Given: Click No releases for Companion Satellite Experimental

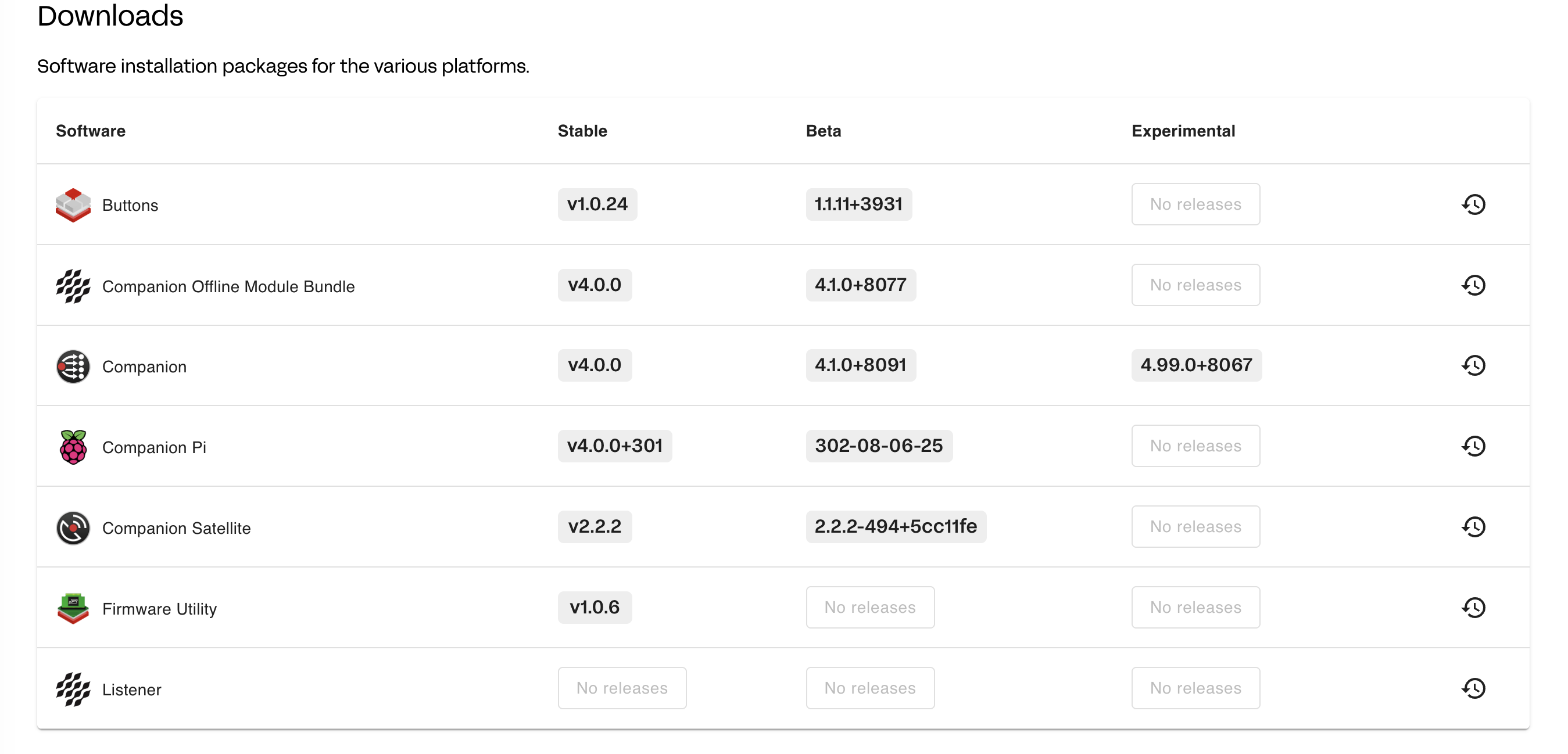Looking at the screenshot, I should pos(1195,526).
